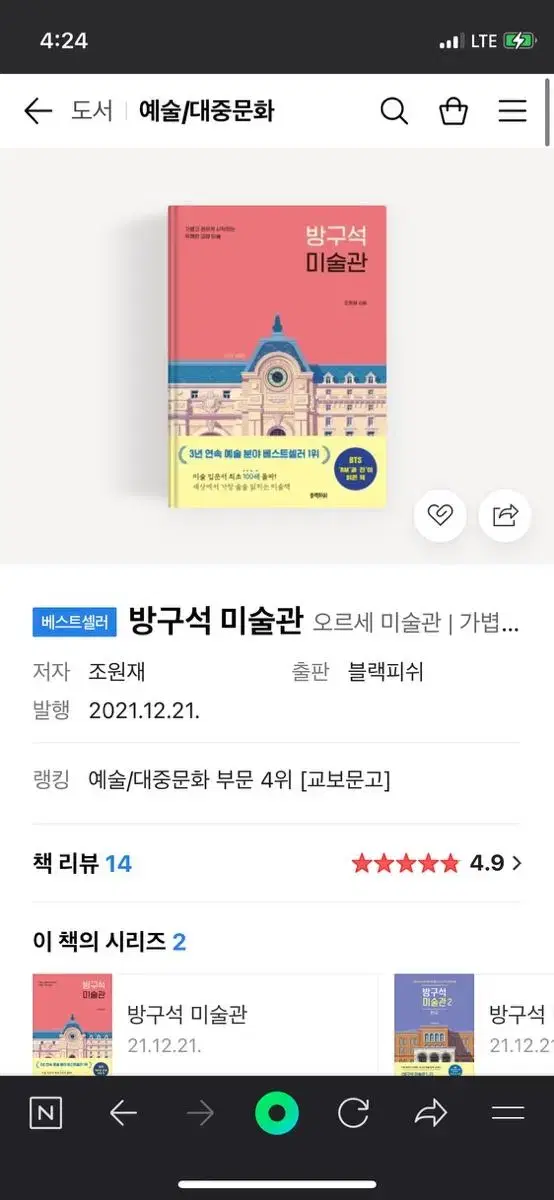Screen dimensions: 554x1200
Task: Tap the green Naver circle button
Action: coord(277,1113)
